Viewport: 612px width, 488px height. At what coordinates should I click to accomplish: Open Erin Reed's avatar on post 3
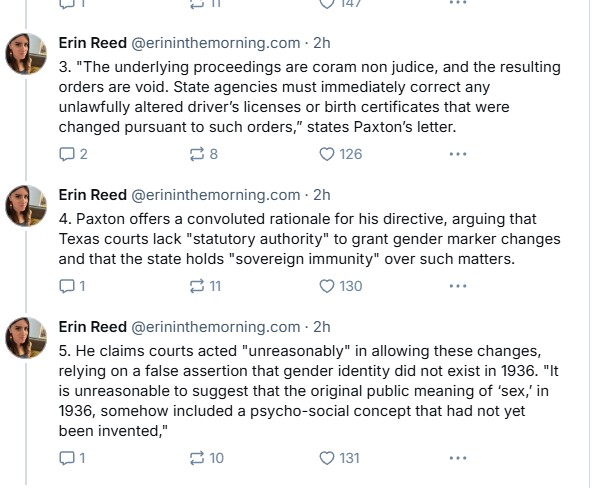coord(26,54)
